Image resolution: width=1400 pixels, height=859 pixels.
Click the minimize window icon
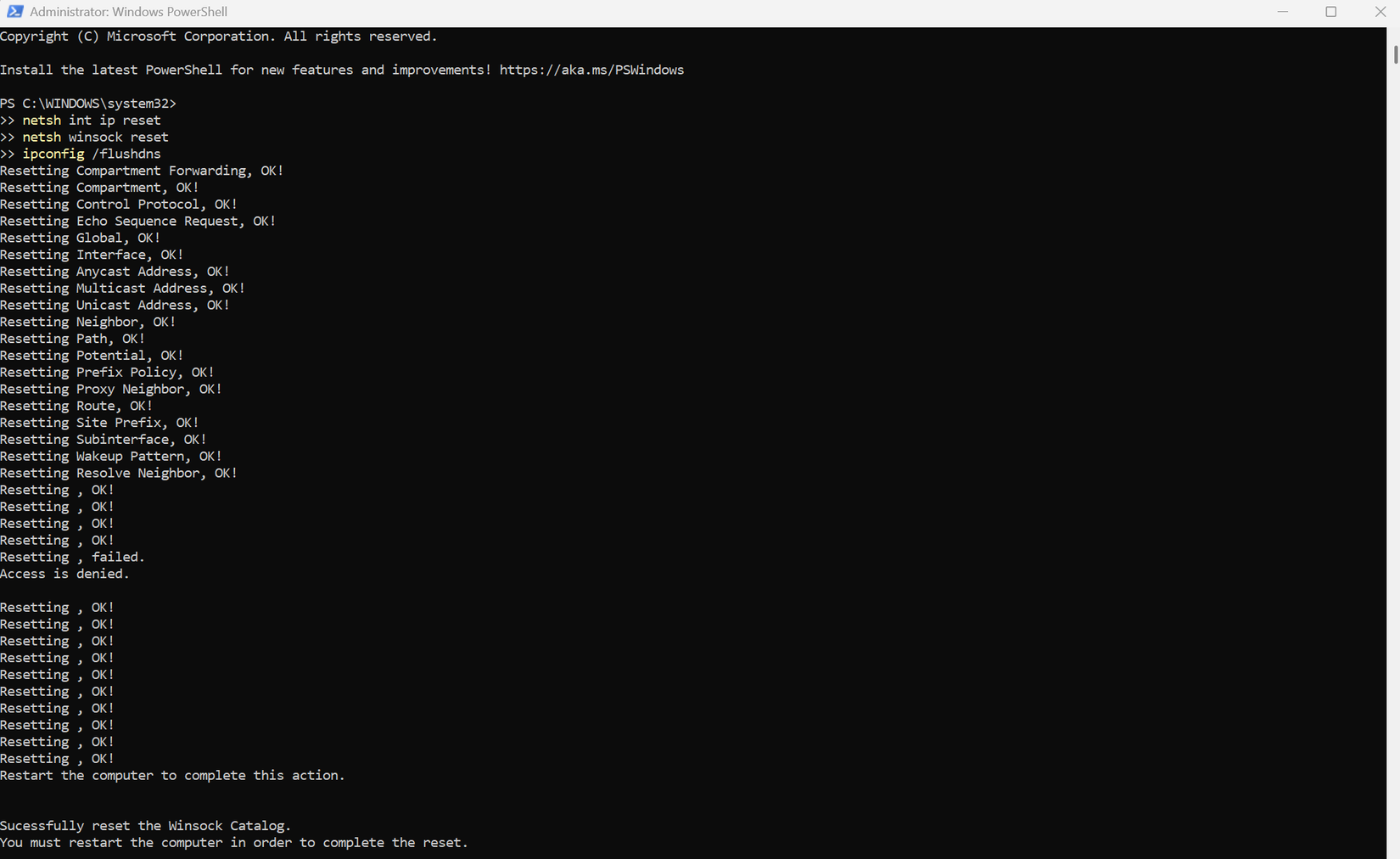click(1282, 11)
